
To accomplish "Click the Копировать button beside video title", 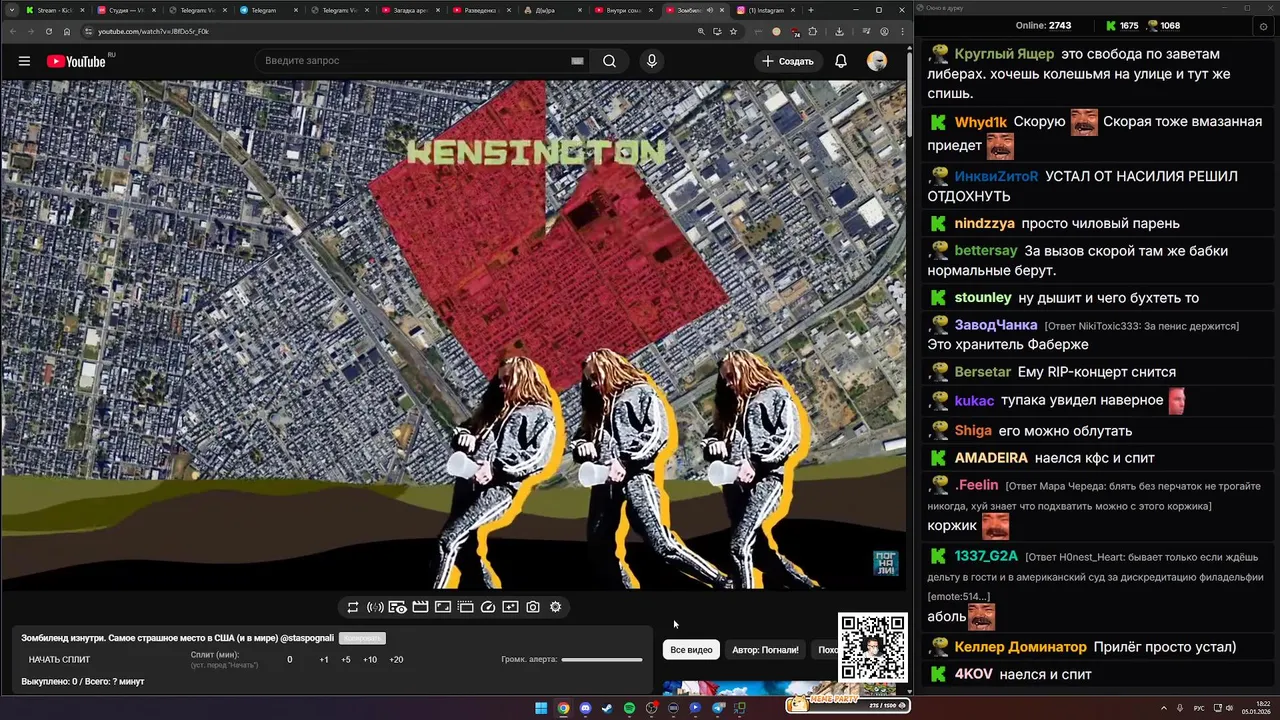I will point(362,638).
